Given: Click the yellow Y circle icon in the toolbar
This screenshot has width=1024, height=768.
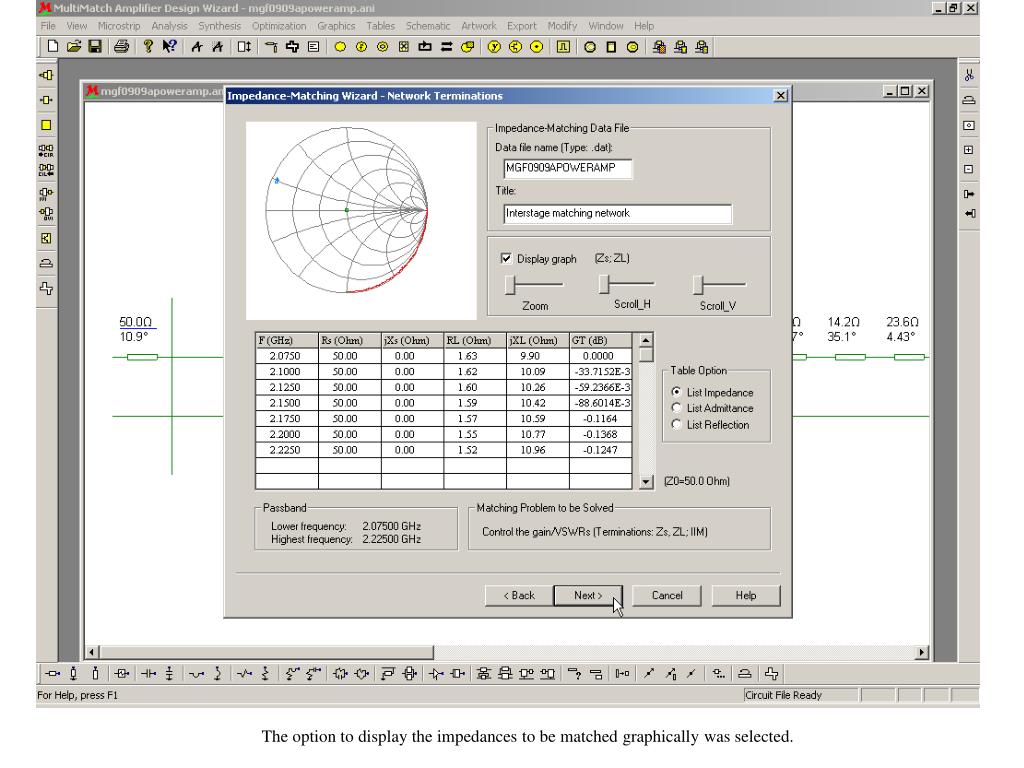Looking at the screenshot, I should click(494, 46).
